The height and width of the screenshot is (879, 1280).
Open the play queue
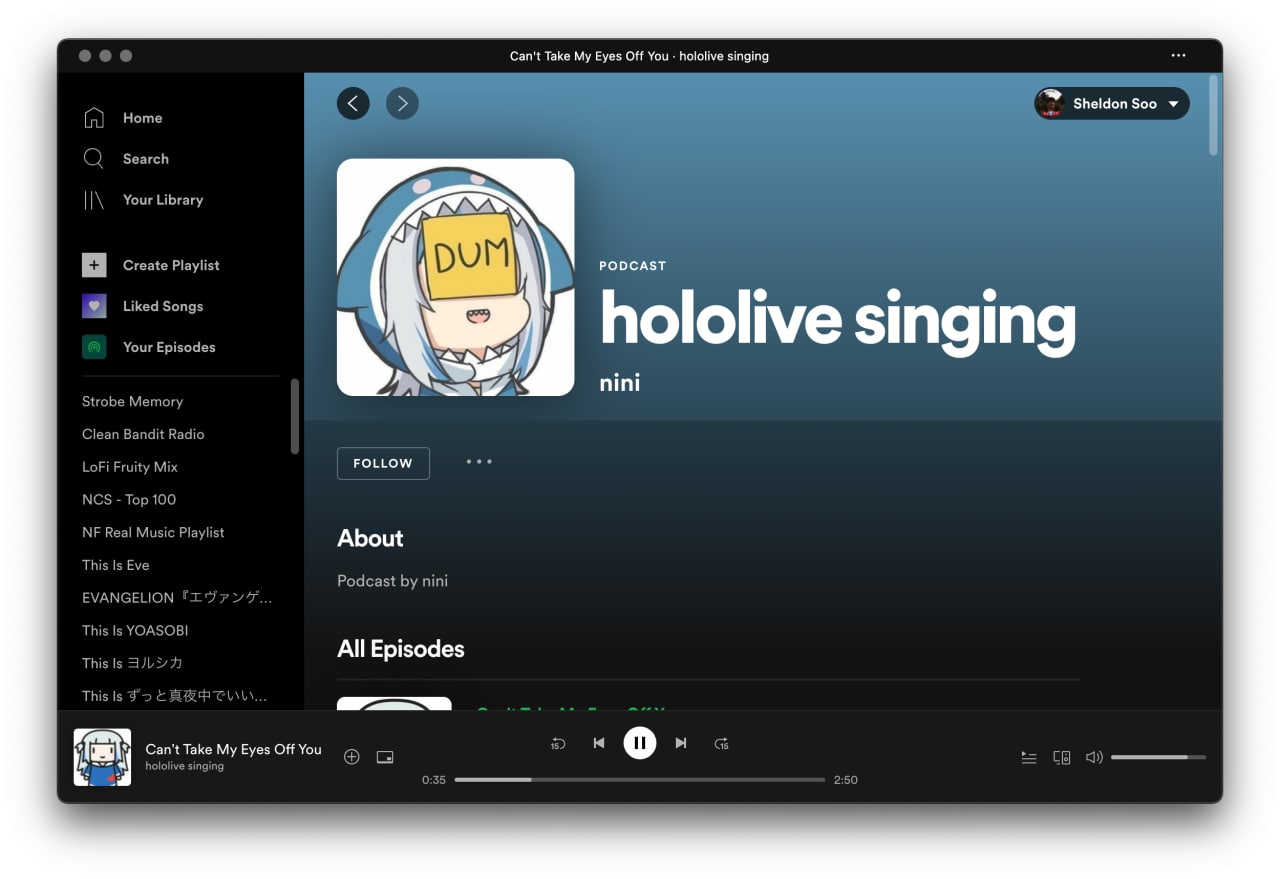tap(1029, 758)
